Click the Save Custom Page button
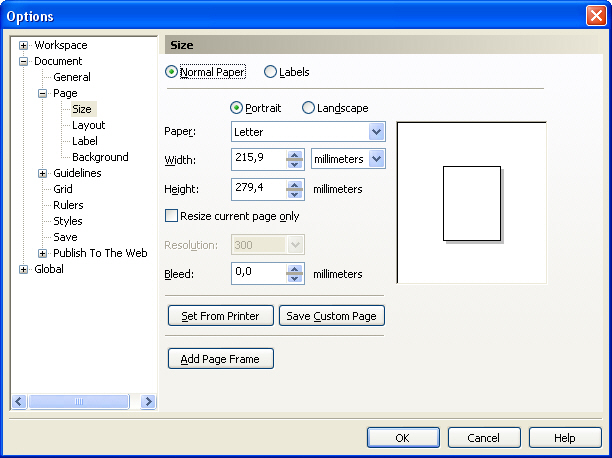Image resolution: width=612 pixels, height=458 pixels. [x=331, y=316]
